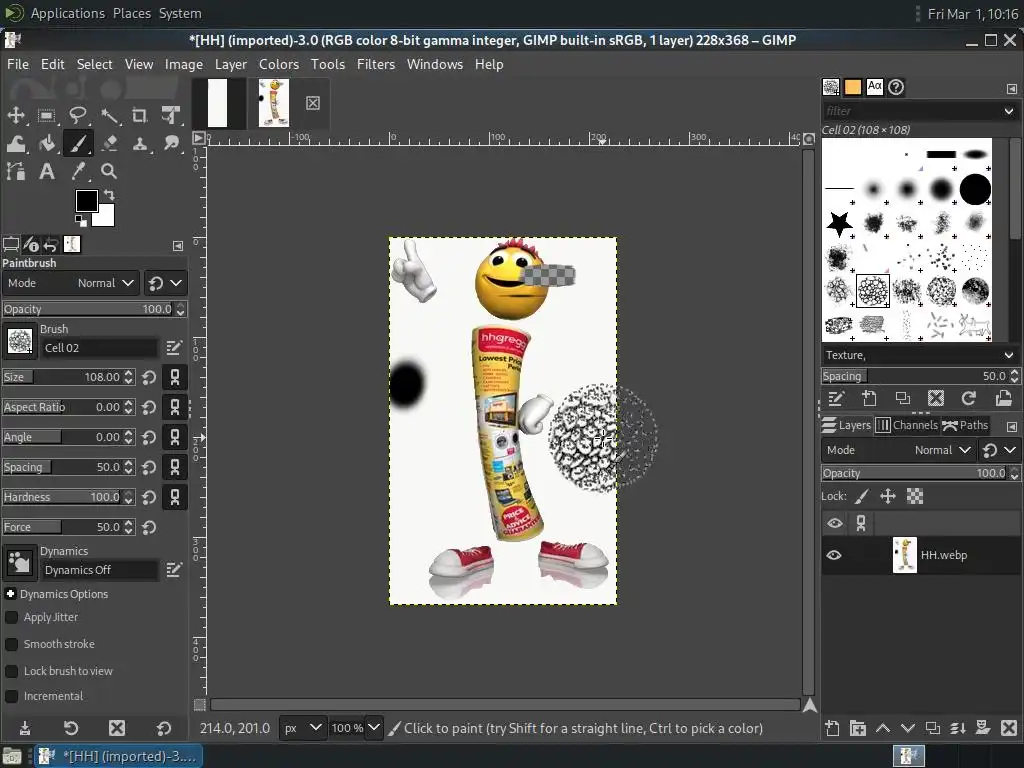Switch to the Channels tab
The height and width of the screenshot is (768, 1024).
point(906,425)
